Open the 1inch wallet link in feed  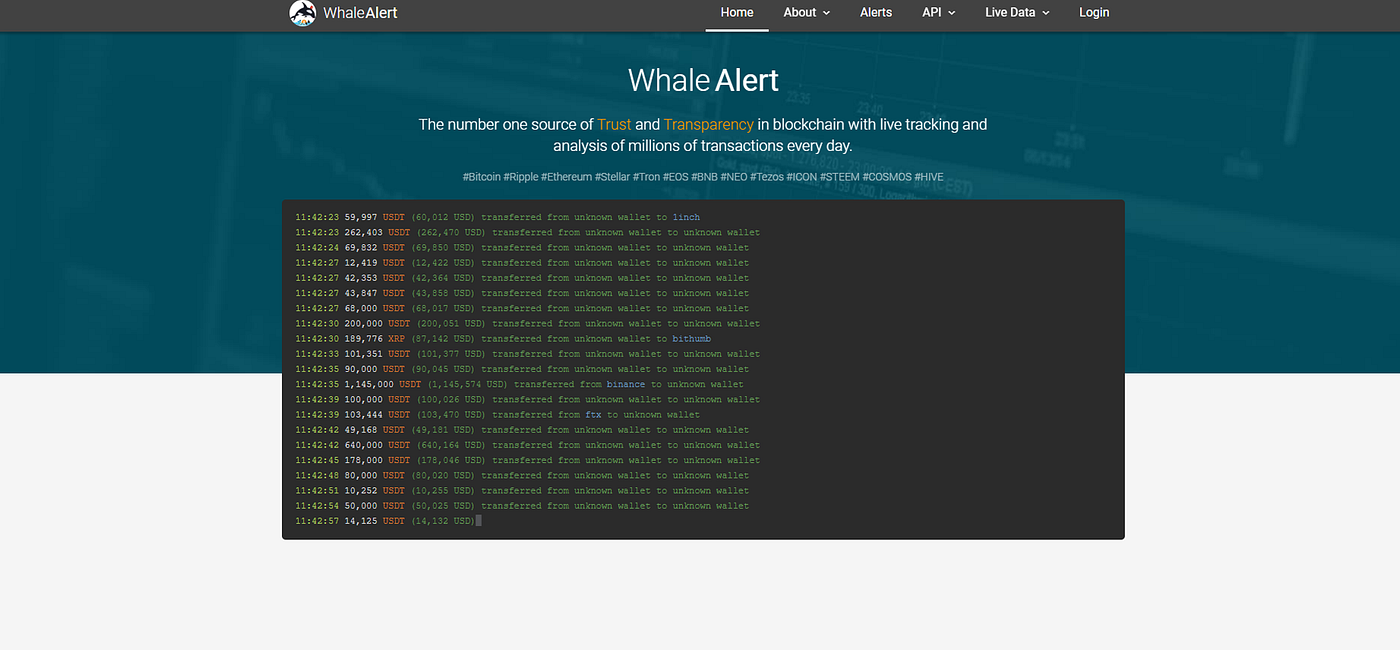click(x=686, y=217)
